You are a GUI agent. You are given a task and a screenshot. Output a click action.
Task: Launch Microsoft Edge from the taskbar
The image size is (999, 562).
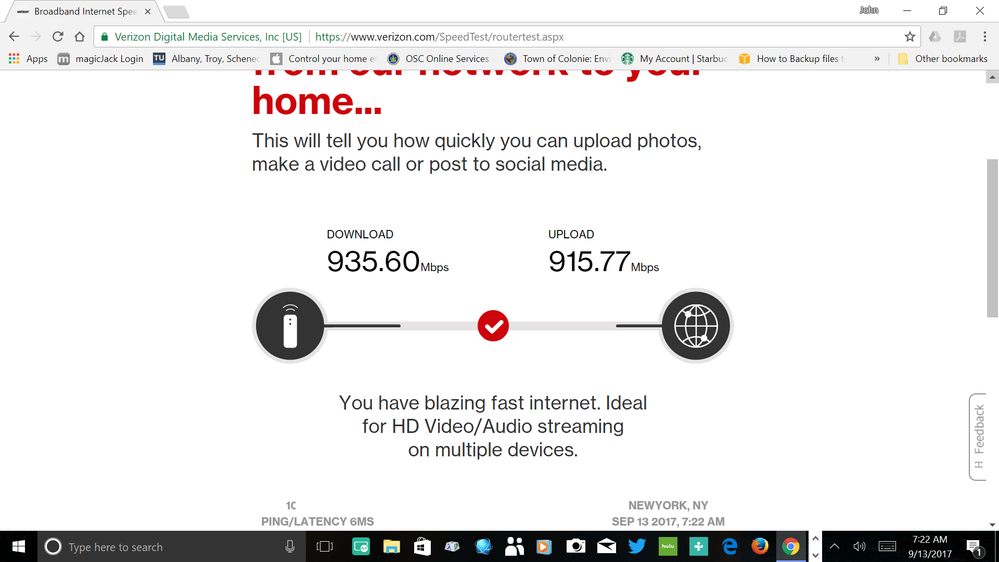(x=729, y=547)
